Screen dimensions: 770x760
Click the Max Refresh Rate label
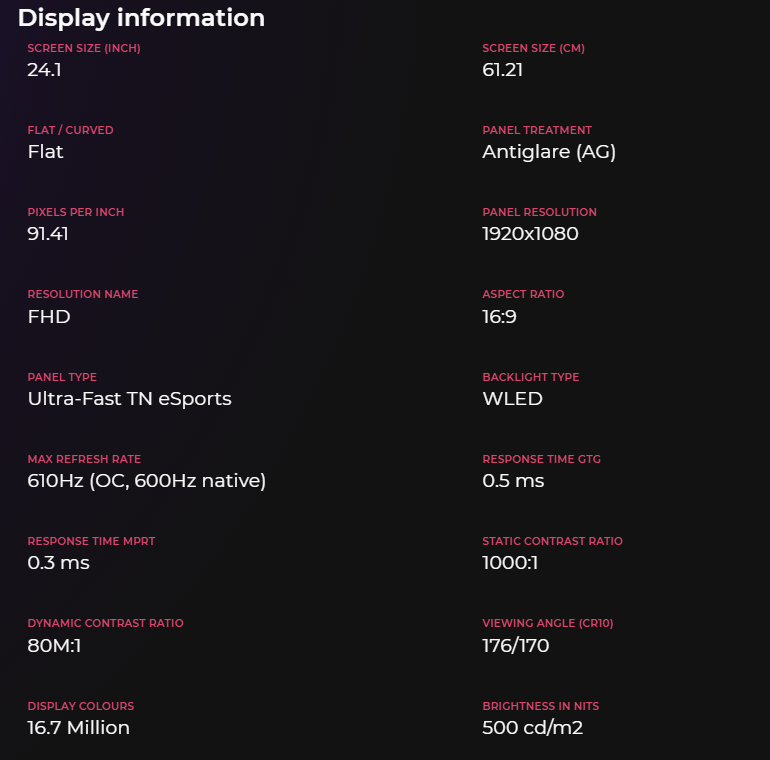coord(84,459)
